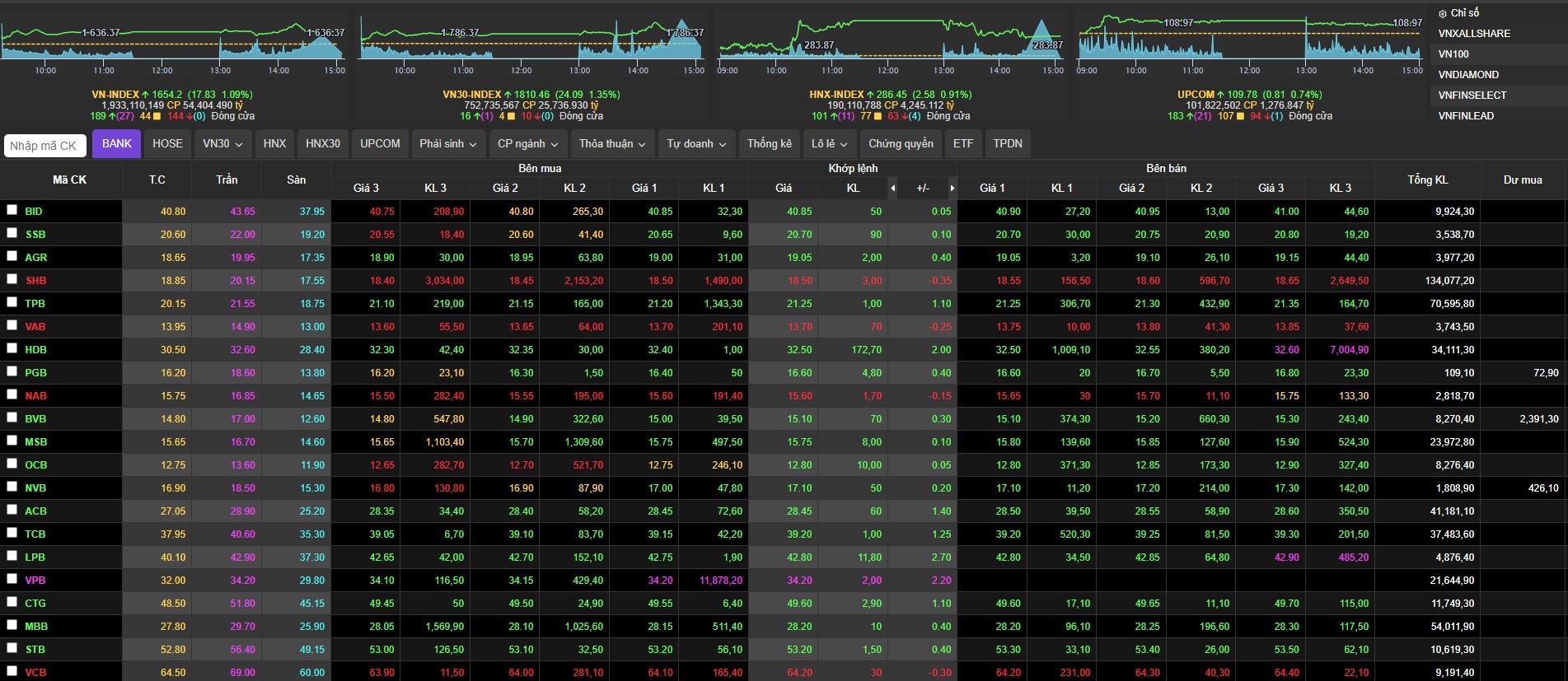The image size is (1568, 681).
Task: Open the Lô lẻ dropdown
Action: point(829,143)
